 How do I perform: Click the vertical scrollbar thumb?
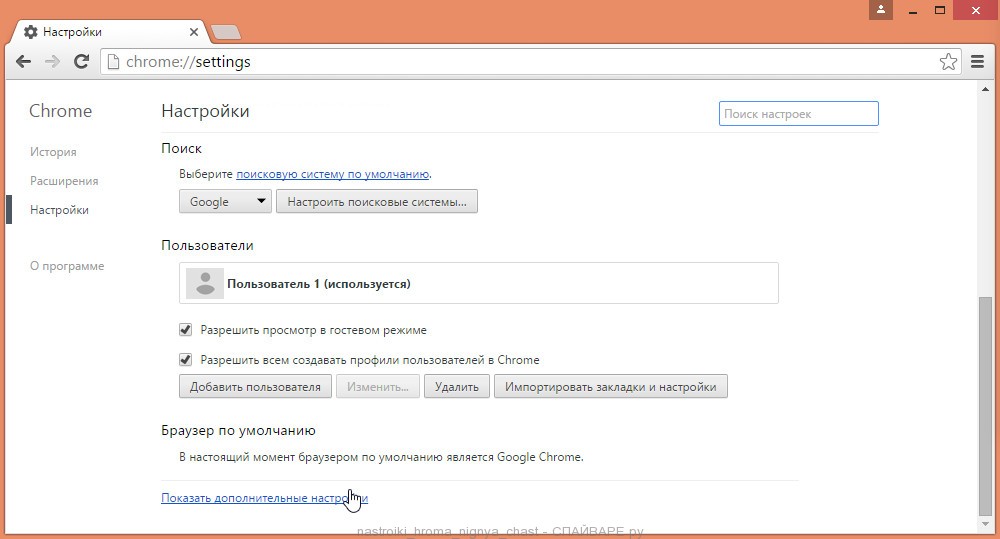pyautogui.click(x=985, y=405)
